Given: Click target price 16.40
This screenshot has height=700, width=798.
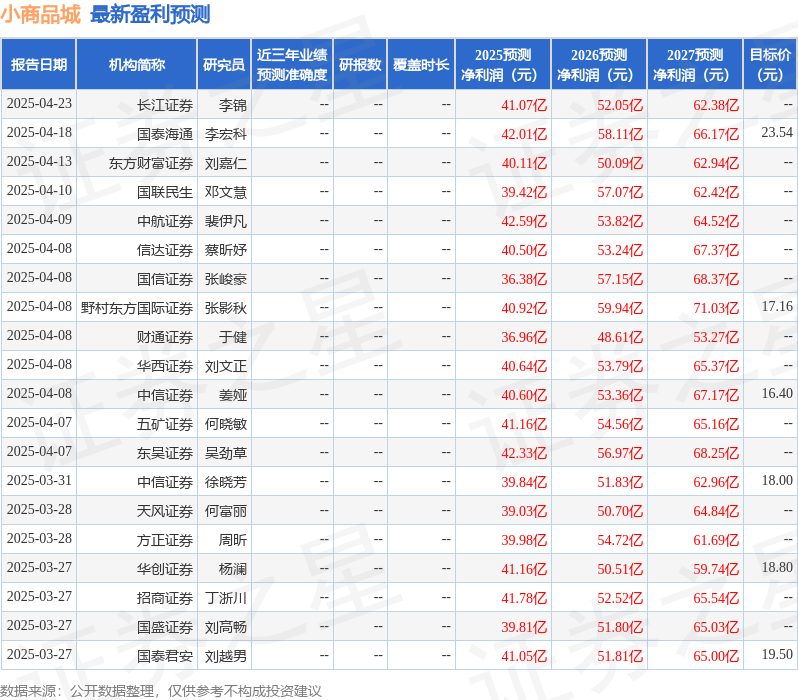Looking at the screenshot, I should [777, 394].
